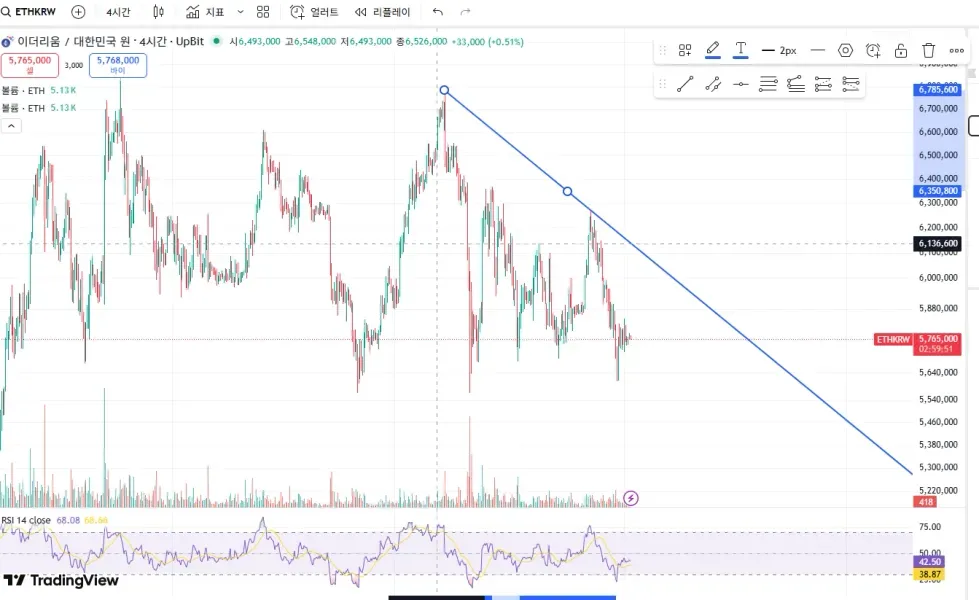Click the 6,350,800 price axis label
The width and height of the screenshot is (979, 600).
937,191
